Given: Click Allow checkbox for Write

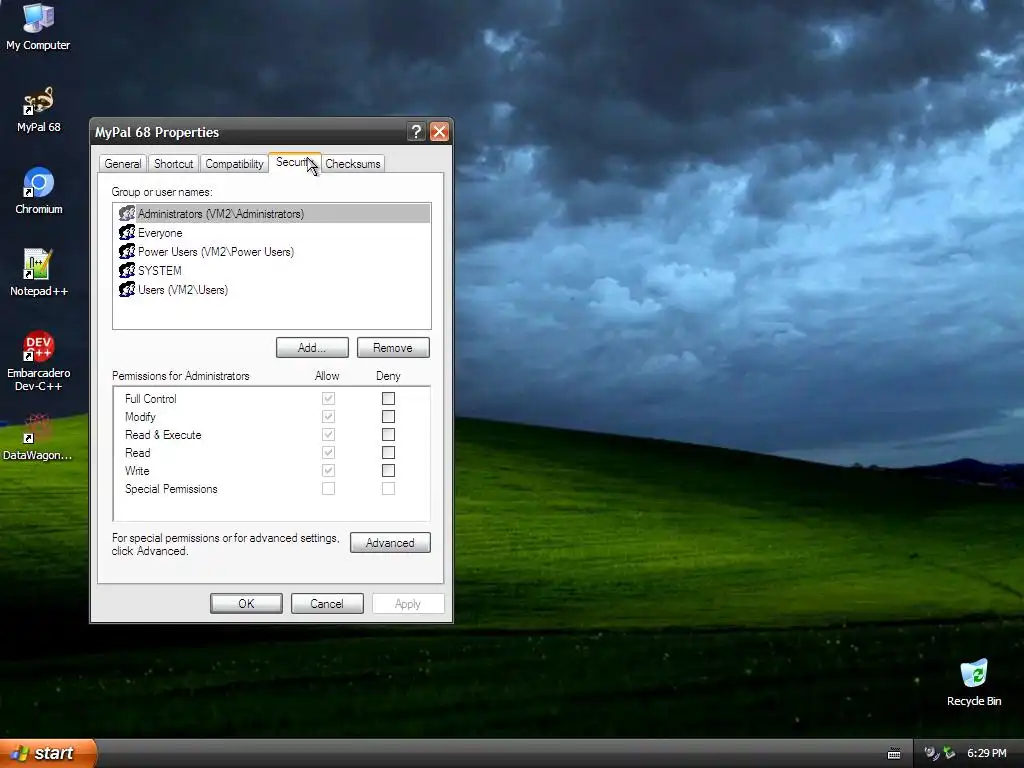Looking at the screenshot, I should coord(328,470).
